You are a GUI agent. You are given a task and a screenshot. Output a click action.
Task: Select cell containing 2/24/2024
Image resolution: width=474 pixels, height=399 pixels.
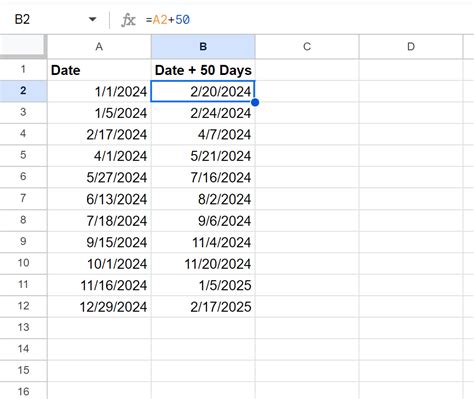point(203,113)
